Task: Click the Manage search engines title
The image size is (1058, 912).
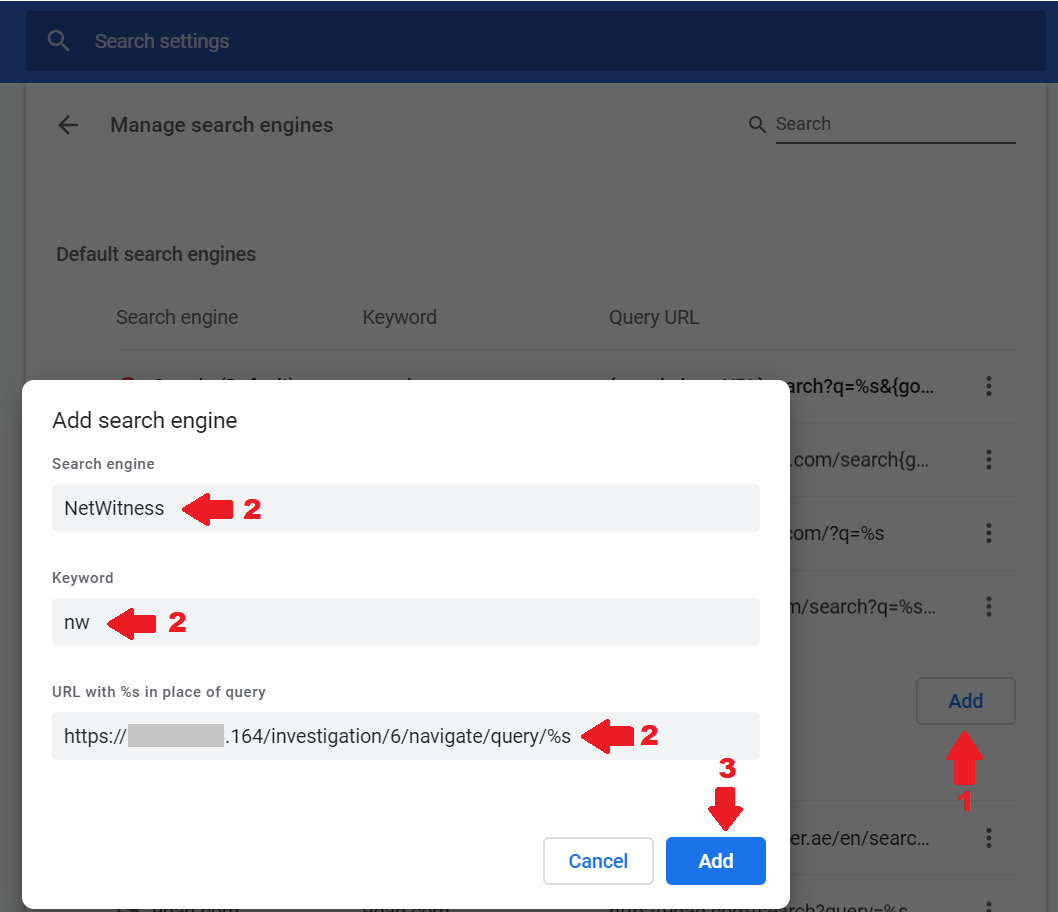Action: tap(221, 125)
